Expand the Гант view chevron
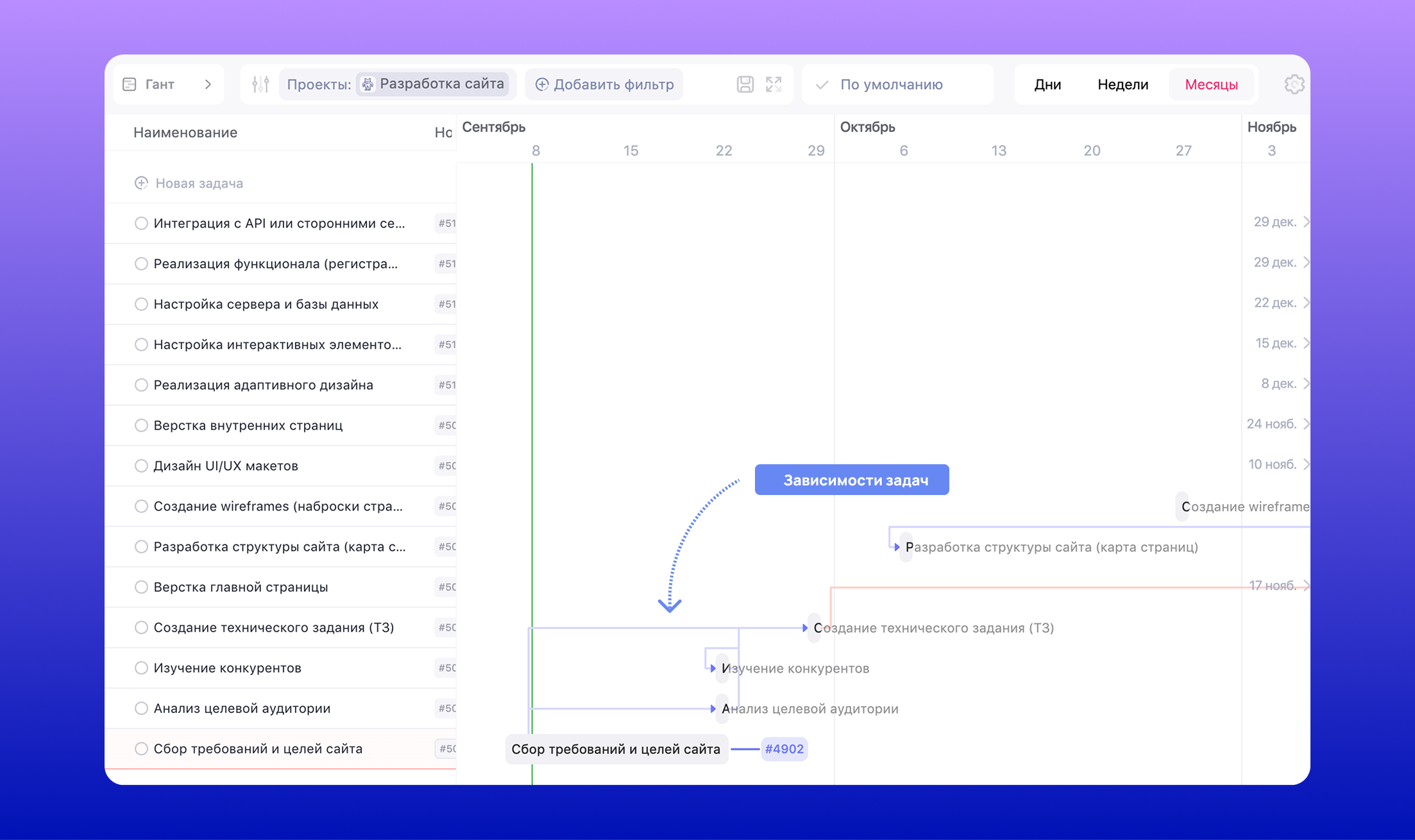This screenshot has width=1415, height=840. click(208, 84)
